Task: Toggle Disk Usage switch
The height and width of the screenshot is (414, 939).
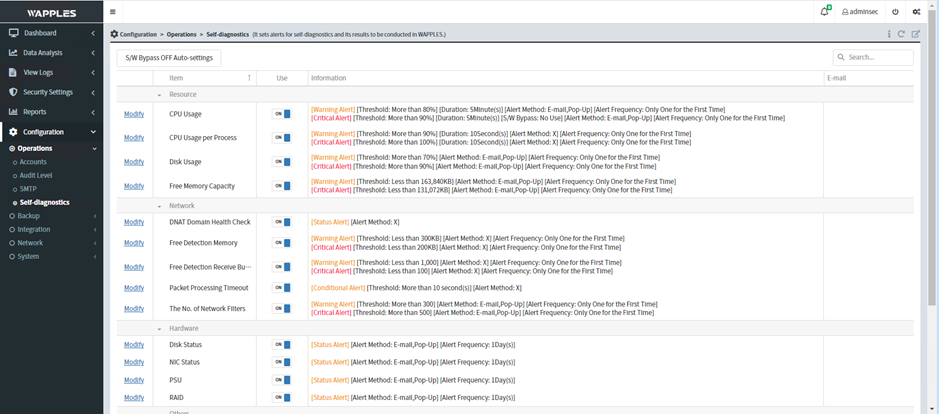Action: tap(282, 162)
